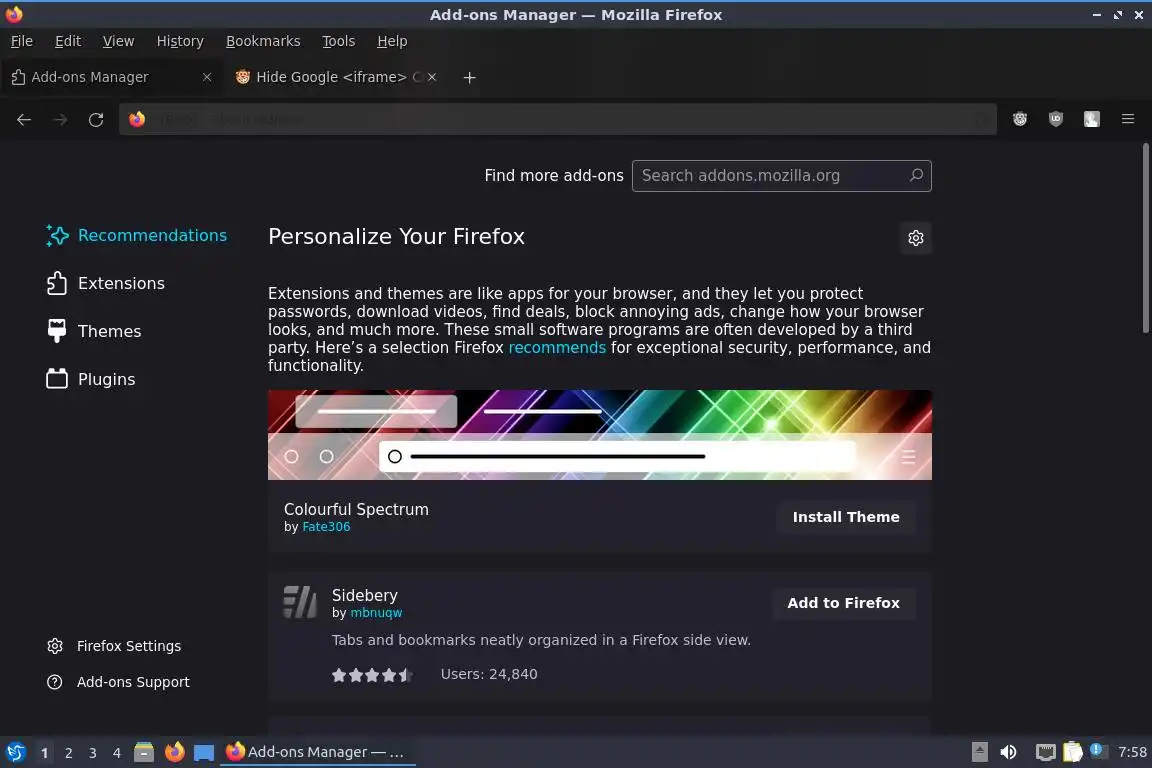Open the View menu
Image resolution: width=1152 pixels, height=768 pixels.
118,41
